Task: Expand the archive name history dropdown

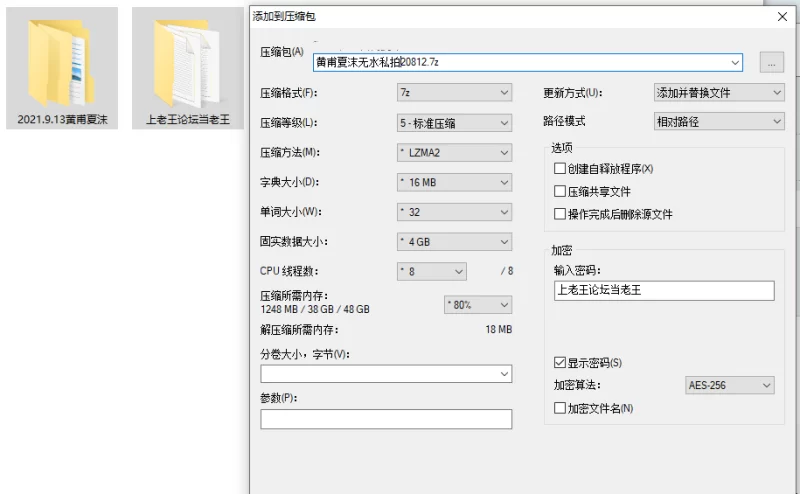Action: tap(735, 63)
